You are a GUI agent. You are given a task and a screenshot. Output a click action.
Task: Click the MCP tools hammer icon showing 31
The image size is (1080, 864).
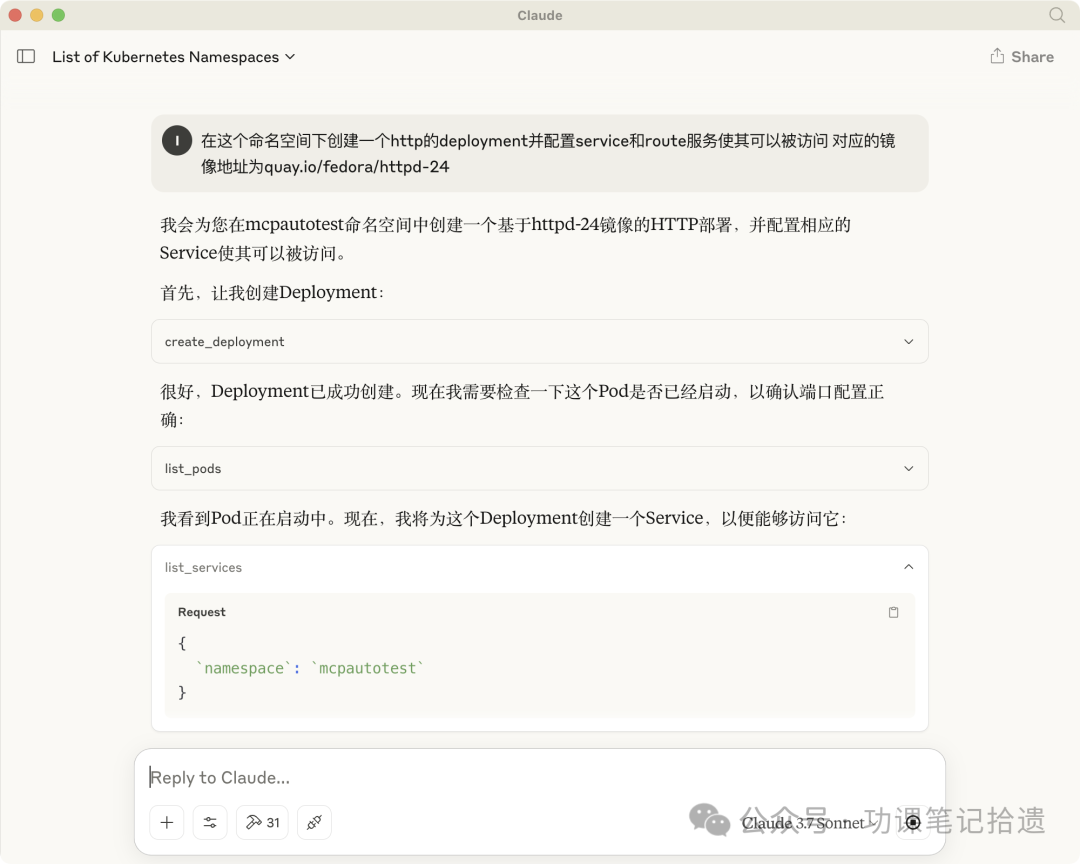(x=261, y=822)
